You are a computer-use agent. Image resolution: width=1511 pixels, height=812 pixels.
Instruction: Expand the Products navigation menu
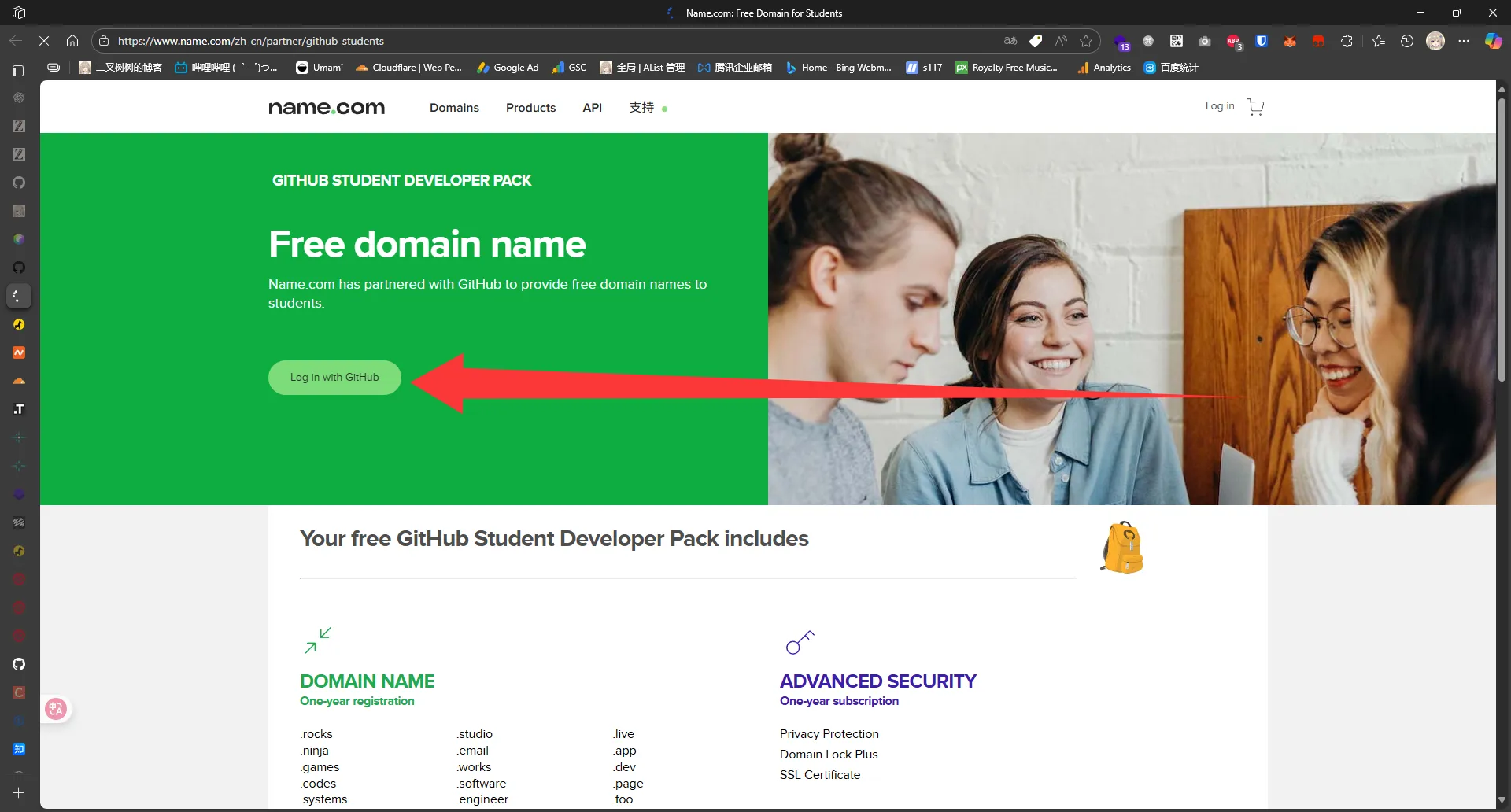coord(530,108)
